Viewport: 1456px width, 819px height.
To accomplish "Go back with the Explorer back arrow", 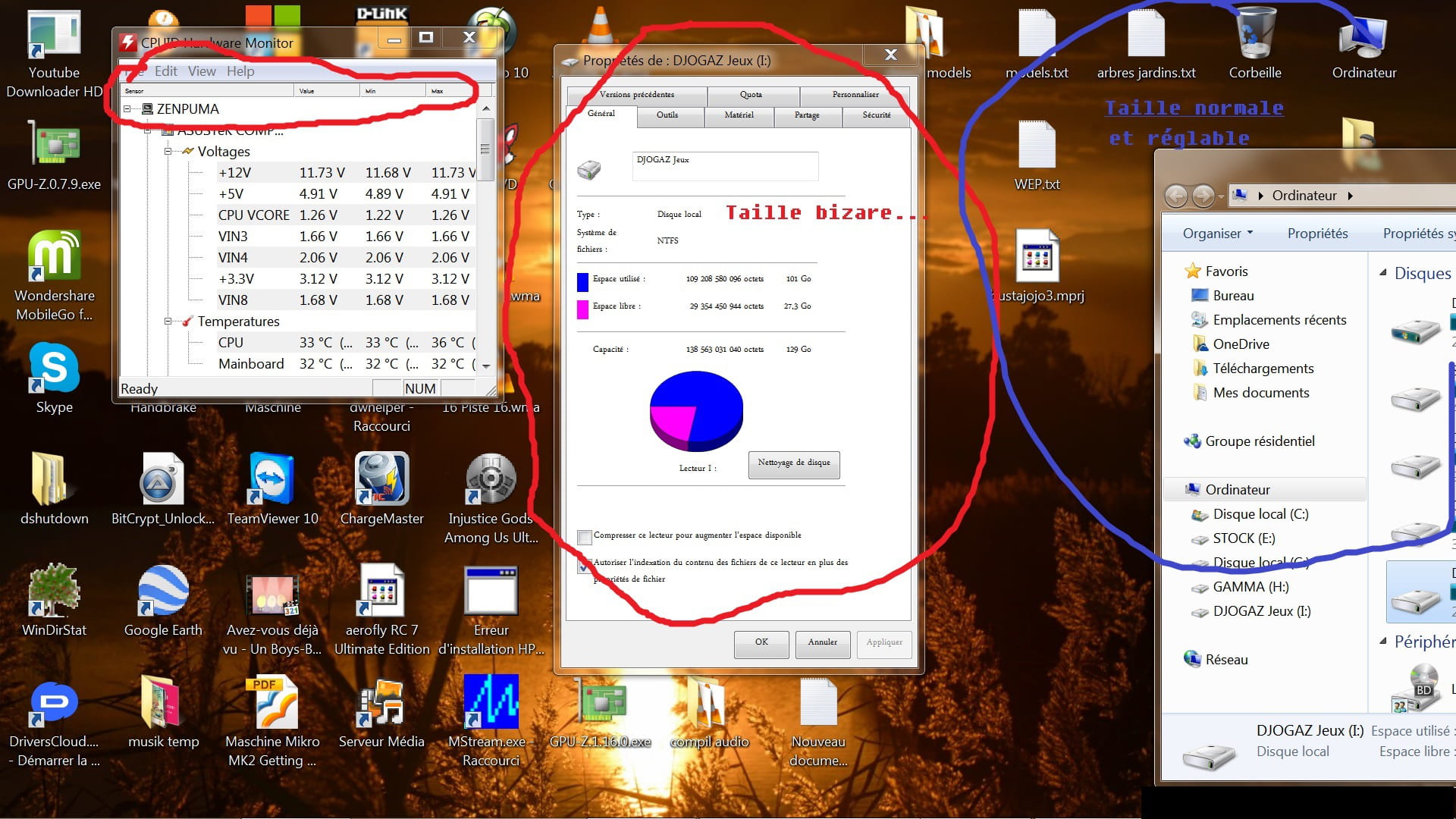I will pos(1176,196).
